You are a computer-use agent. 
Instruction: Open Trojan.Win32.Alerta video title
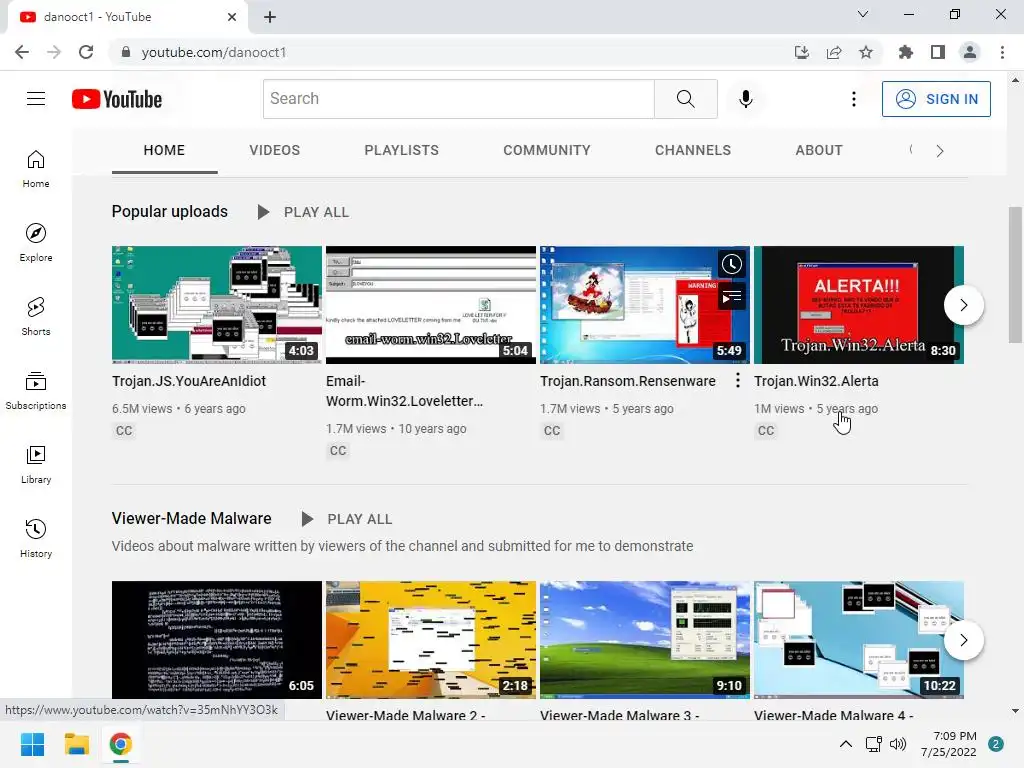point(816,381)
